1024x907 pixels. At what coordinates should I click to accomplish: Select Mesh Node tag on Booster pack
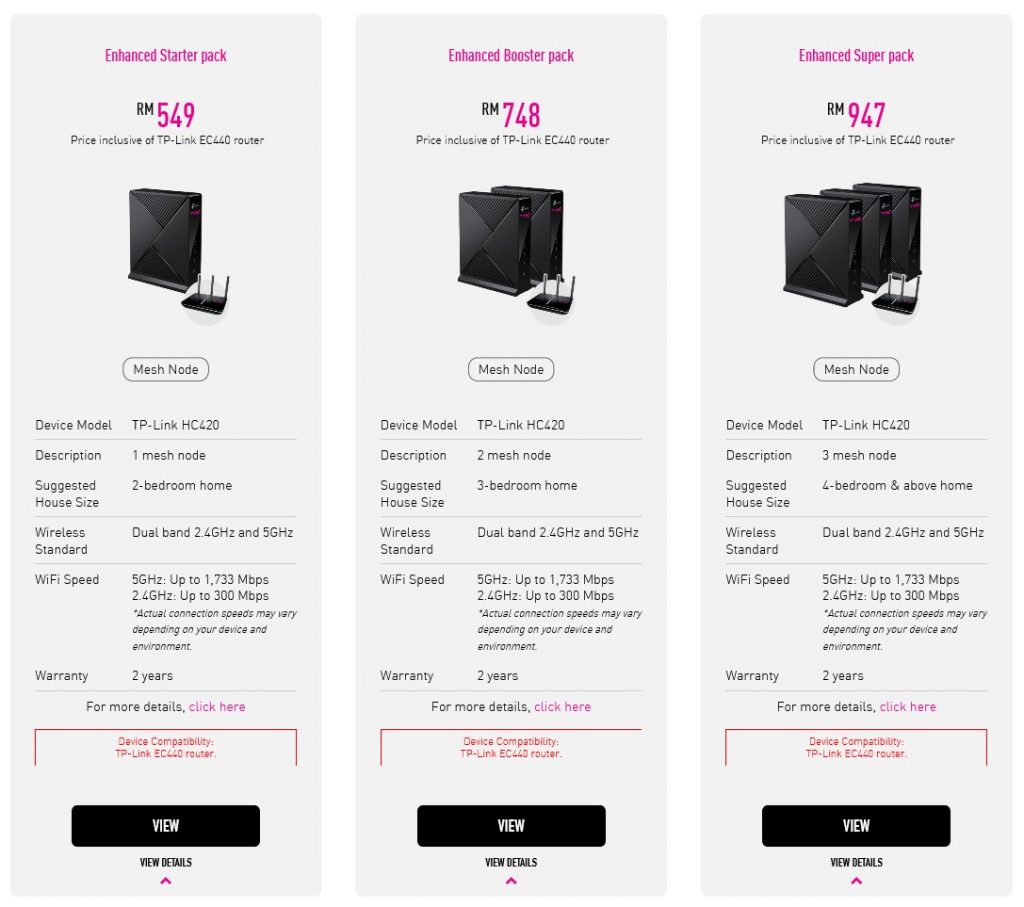(511, 370)
